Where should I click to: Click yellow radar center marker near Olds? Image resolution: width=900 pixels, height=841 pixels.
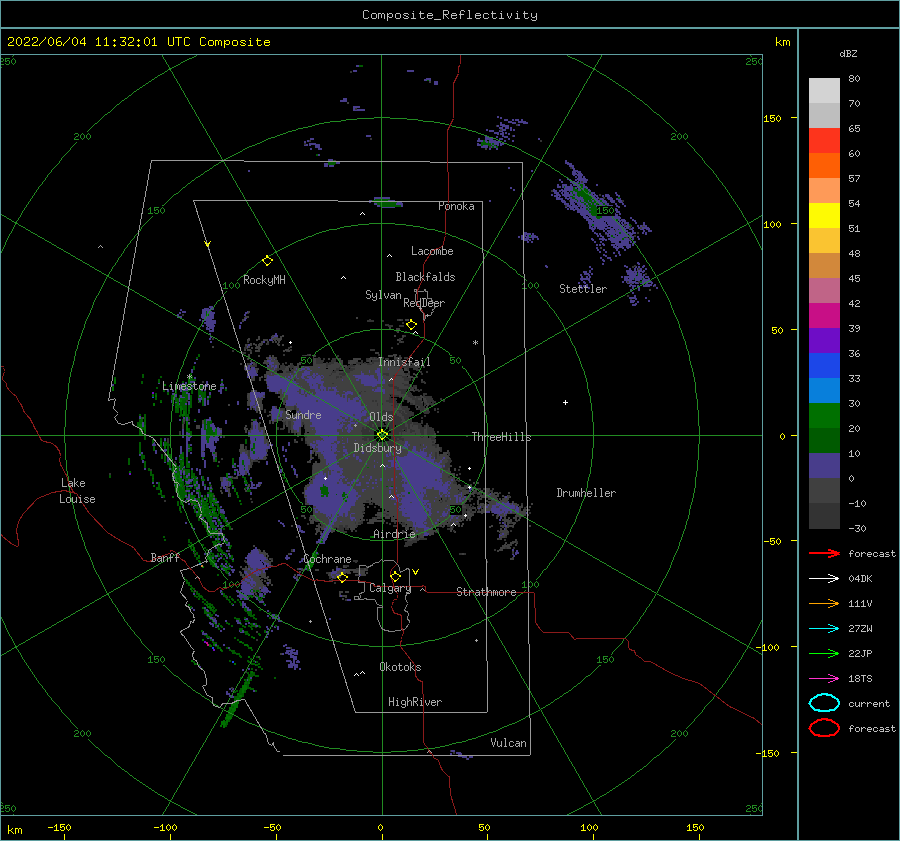[x=382, y=435]
